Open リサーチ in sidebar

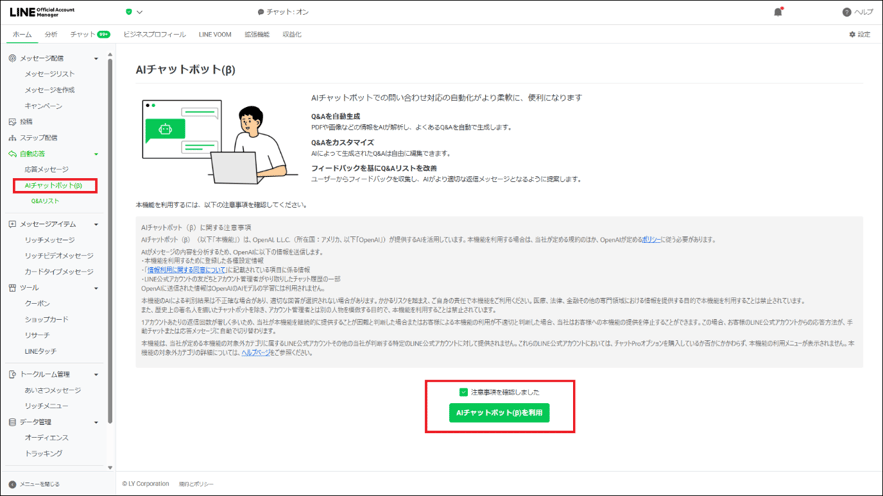coord(37,335)
